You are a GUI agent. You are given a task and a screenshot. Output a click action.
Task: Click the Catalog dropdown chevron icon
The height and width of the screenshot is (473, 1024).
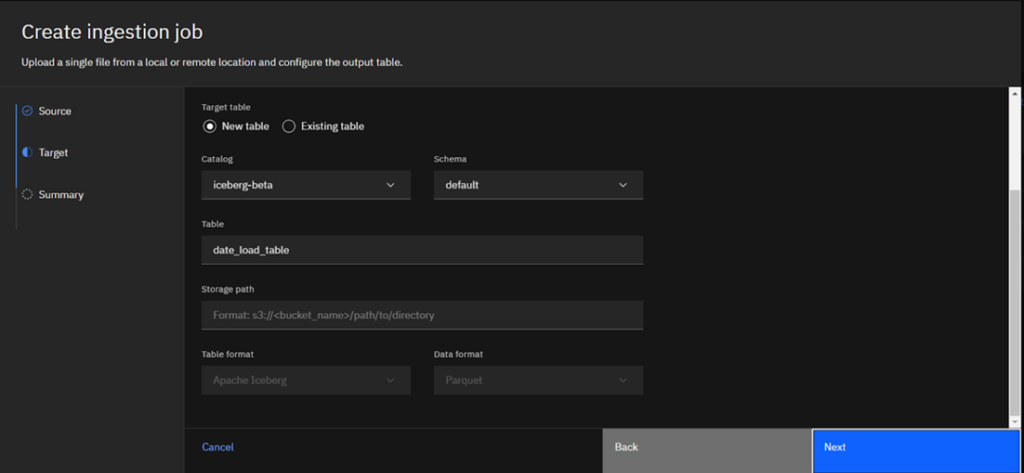pos(391,185)
